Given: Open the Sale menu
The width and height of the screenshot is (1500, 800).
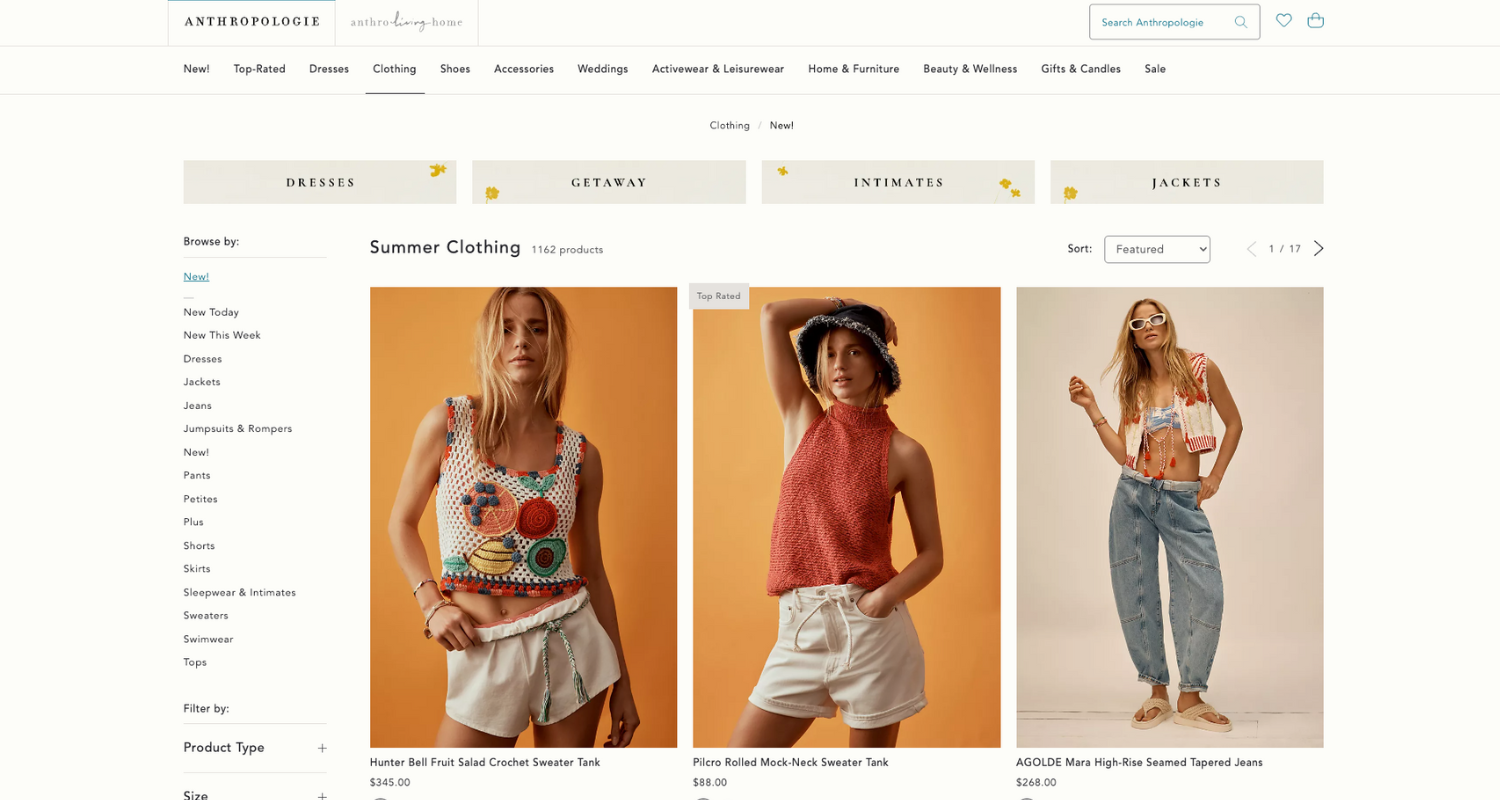Looking at the screenshot, I should (1155, 69).
